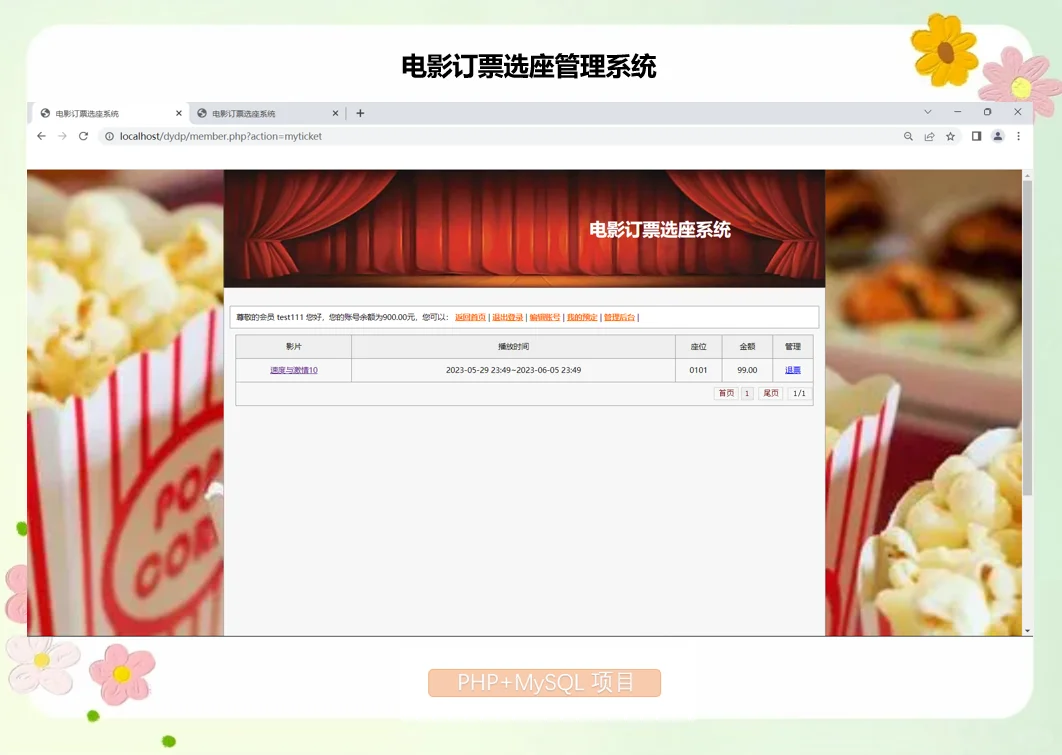
Task: Open the 速度与激情10 movie link
Action: tap(293, 369)
